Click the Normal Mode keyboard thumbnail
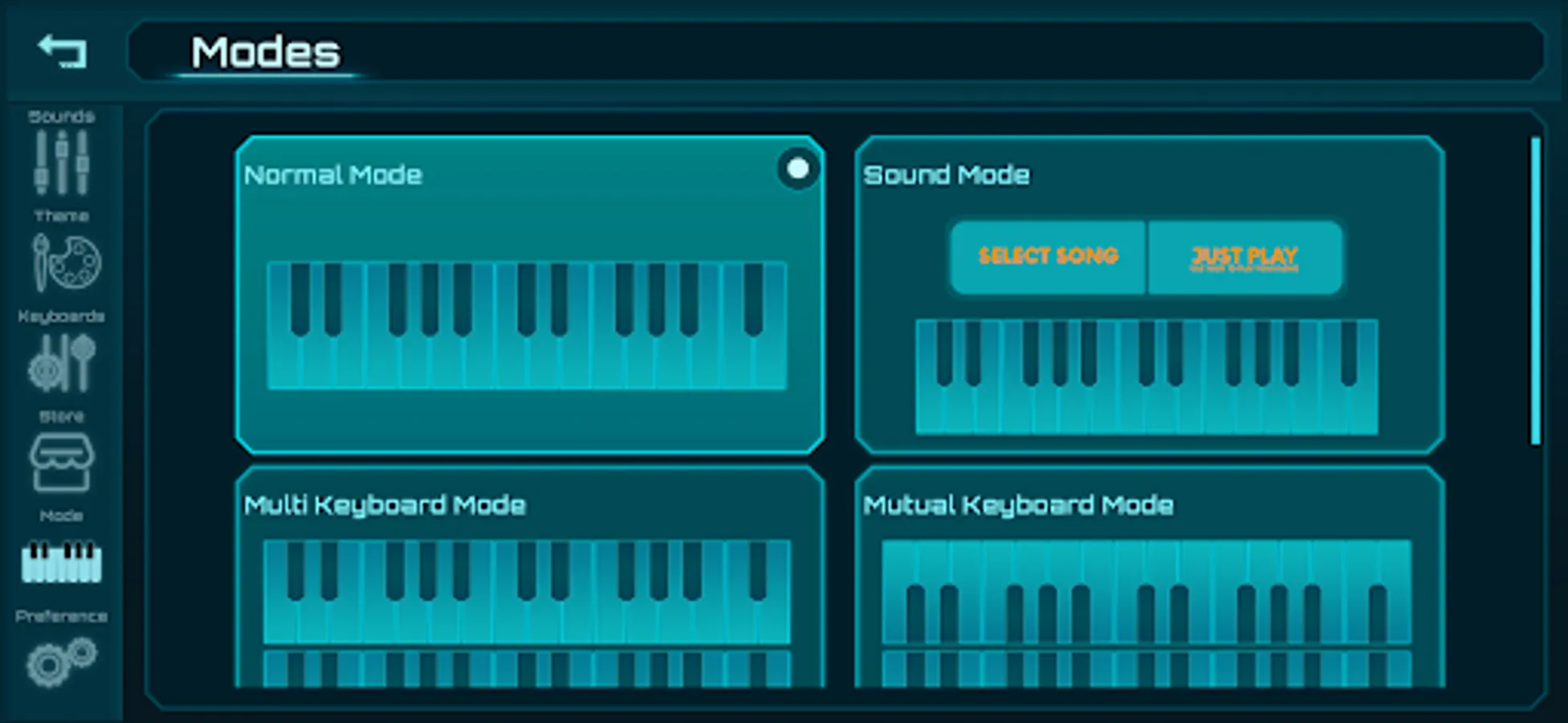The image size is (1568, 723). pyautogui.click(x=527, y=325)
